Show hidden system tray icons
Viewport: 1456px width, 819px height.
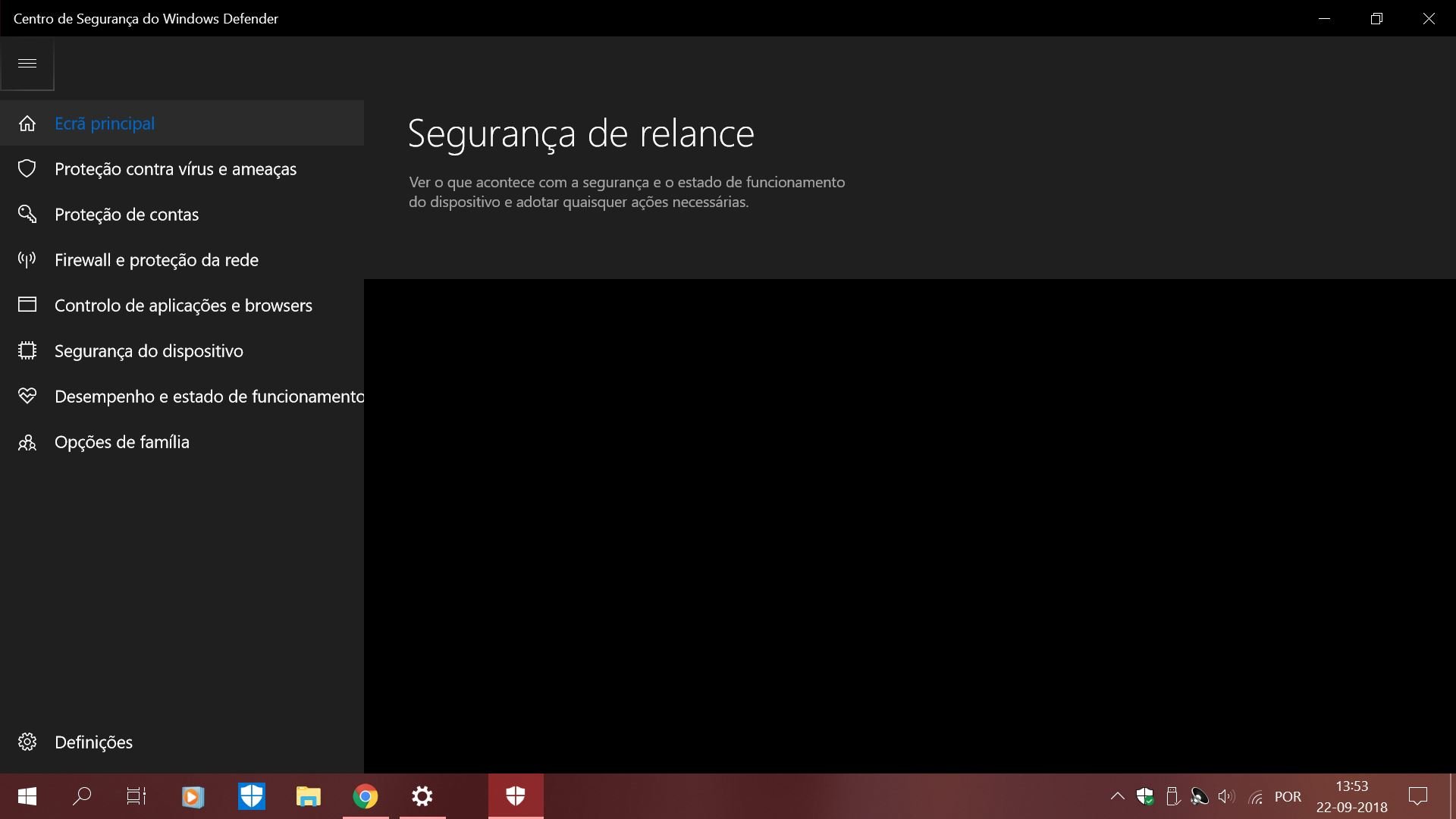coord(1117,796)
